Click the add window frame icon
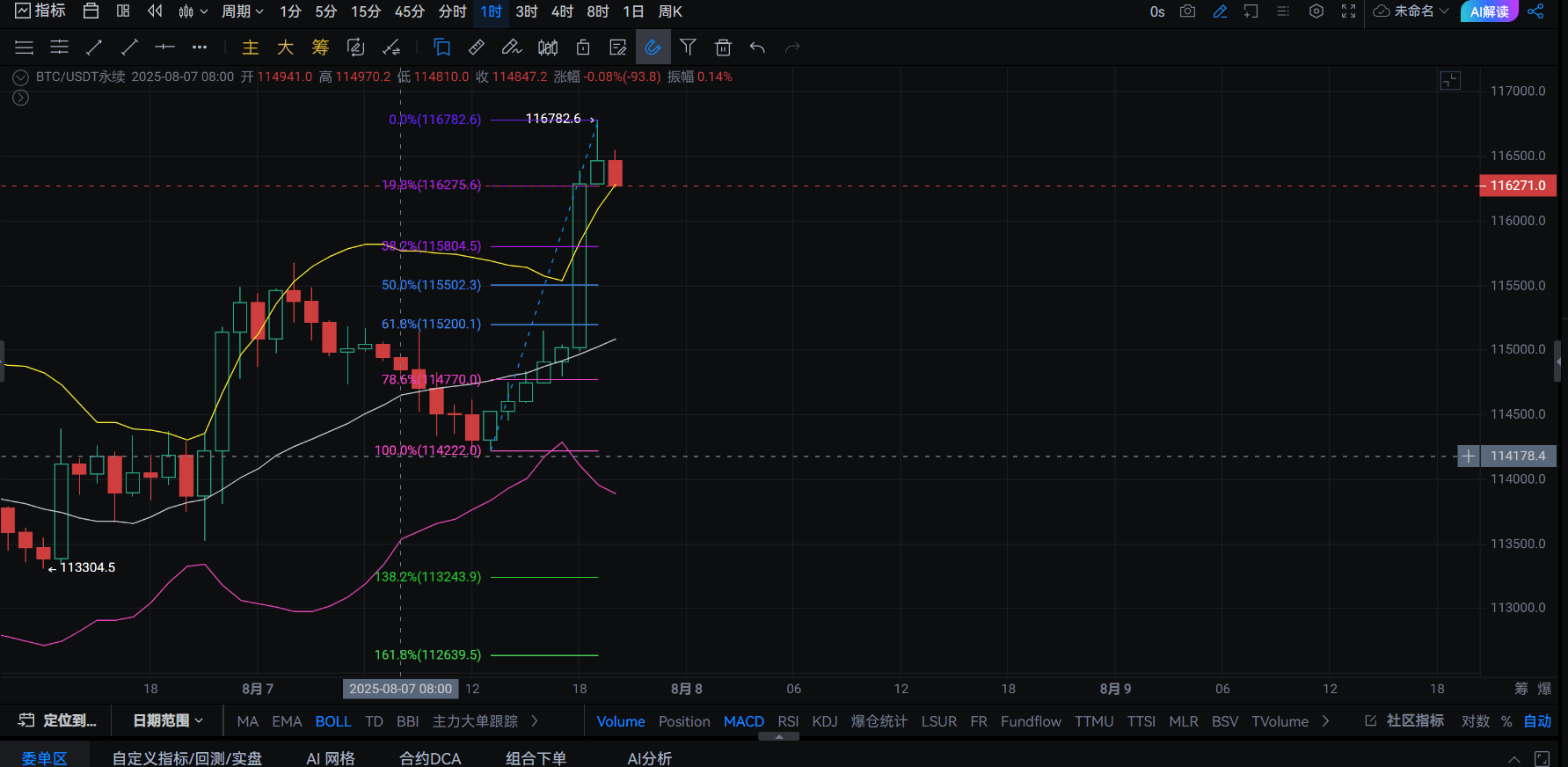This screenshot has height=767, width=1568. point(1251,11)
